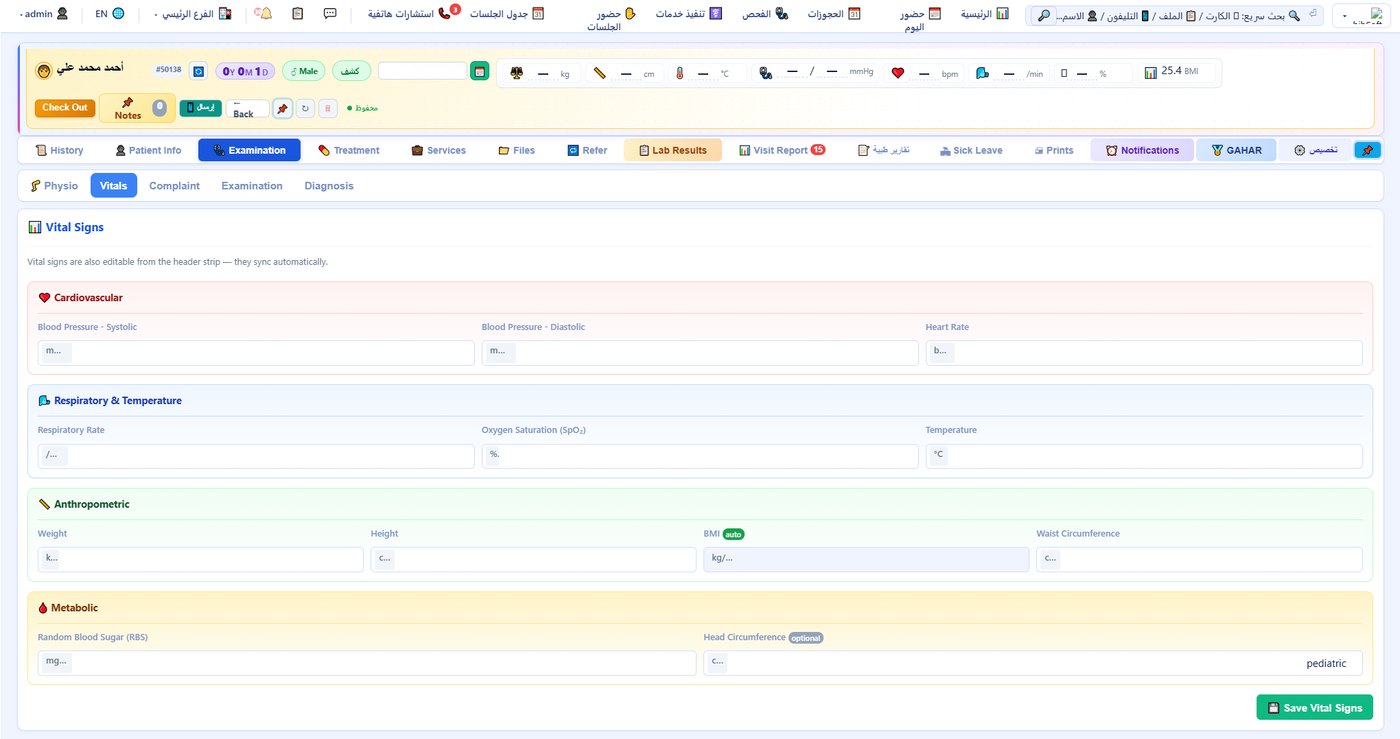
Task: Open حضور اليوم attendance page
Action: click(920, 20)
